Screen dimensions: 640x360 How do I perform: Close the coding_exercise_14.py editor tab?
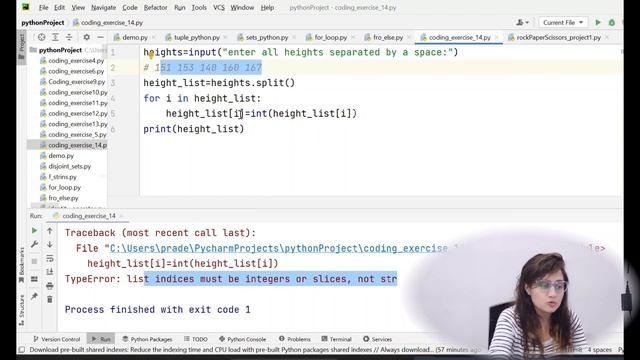click(497, 37)
